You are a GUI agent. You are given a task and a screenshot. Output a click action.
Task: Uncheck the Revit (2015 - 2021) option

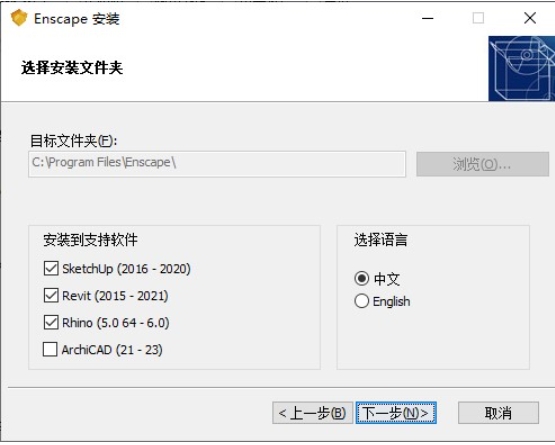point(51,295)
